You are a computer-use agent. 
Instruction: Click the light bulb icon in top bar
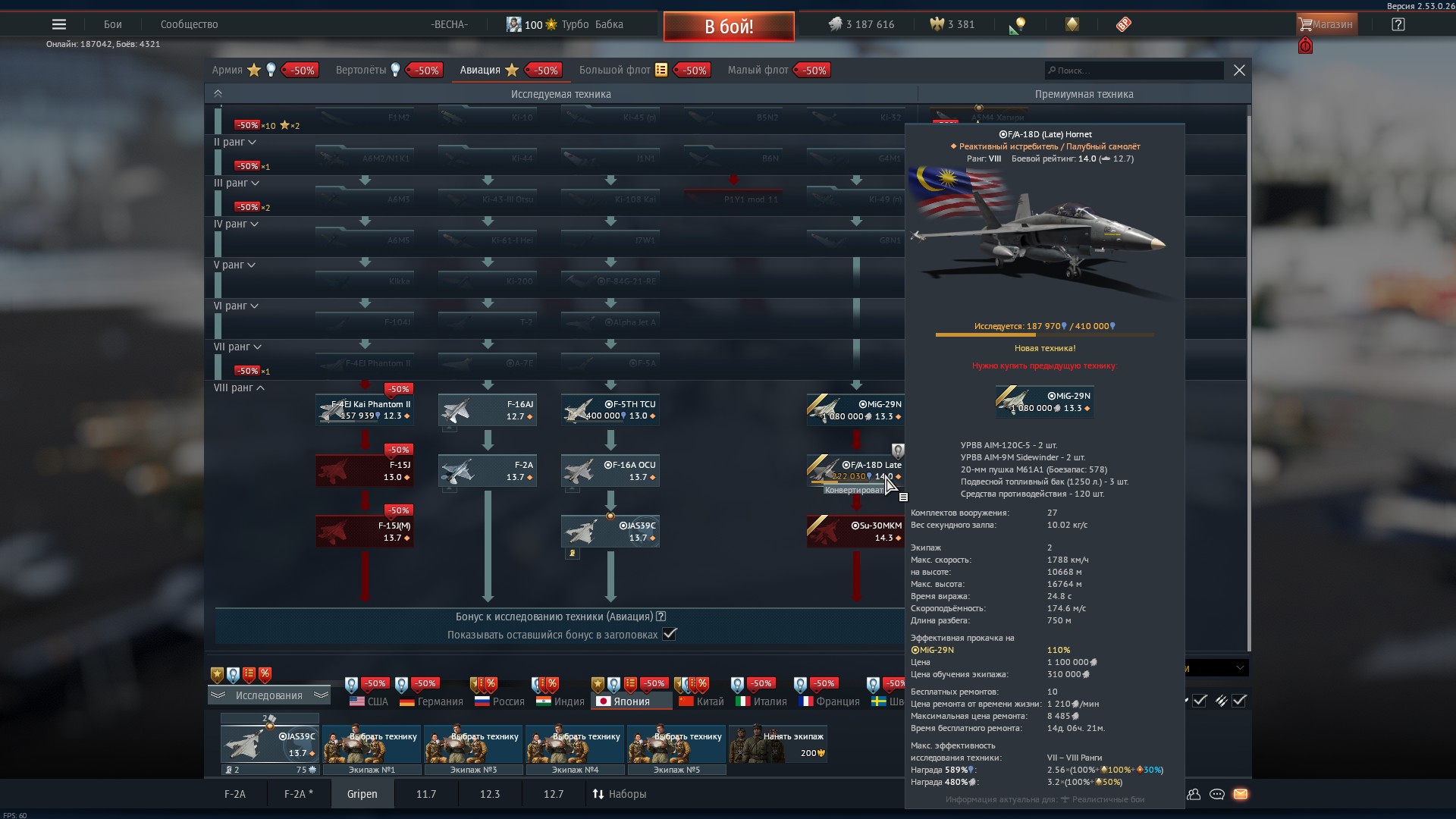tap(1020, 24)
